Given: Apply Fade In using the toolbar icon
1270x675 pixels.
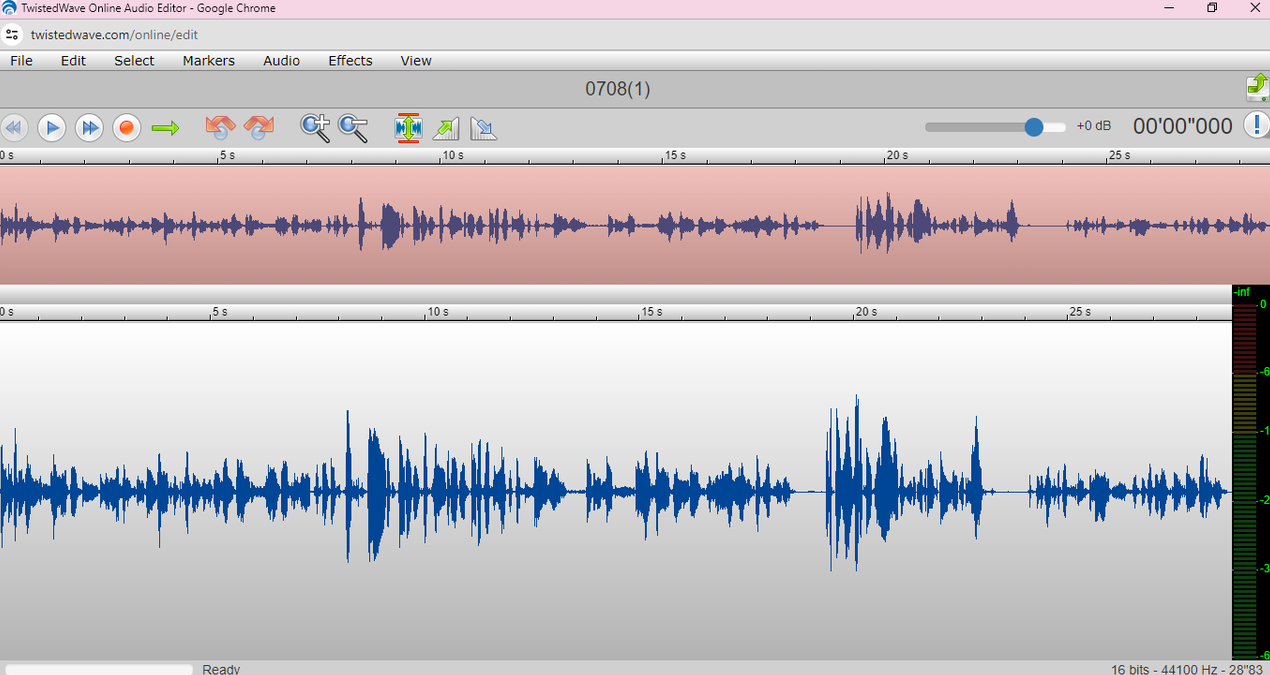Looking at the screenshot, I should click(x=446, y=128).
